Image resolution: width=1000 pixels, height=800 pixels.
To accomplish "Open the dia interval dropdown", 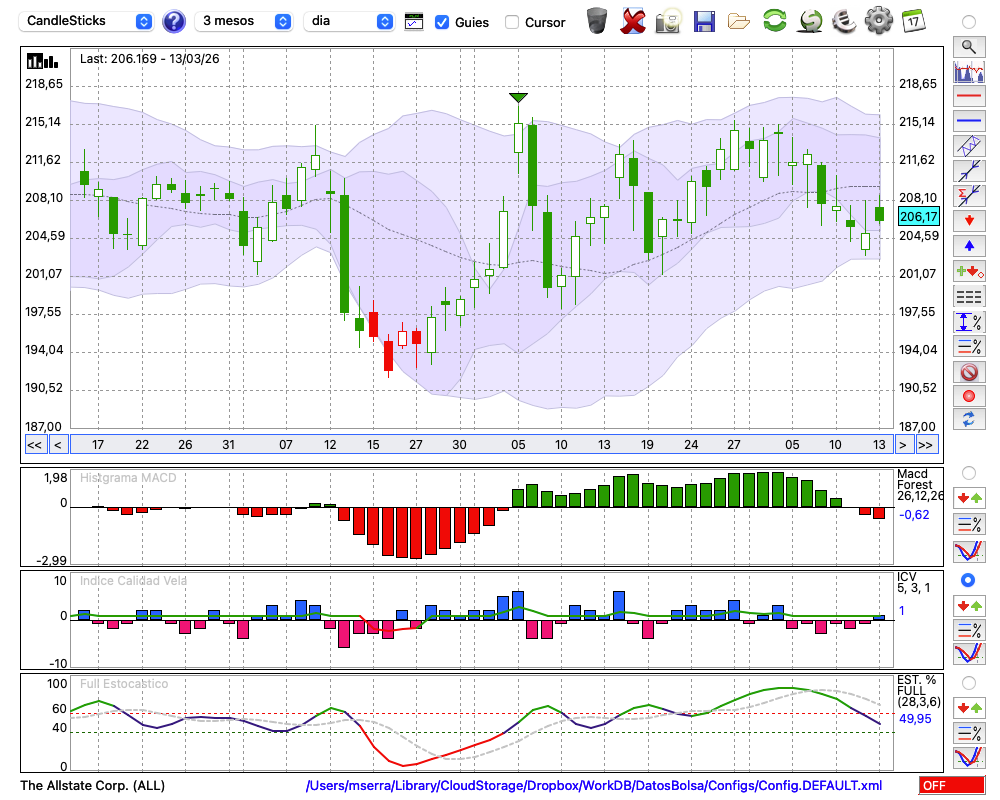I will pyautogui.click(x=348, y=21).
